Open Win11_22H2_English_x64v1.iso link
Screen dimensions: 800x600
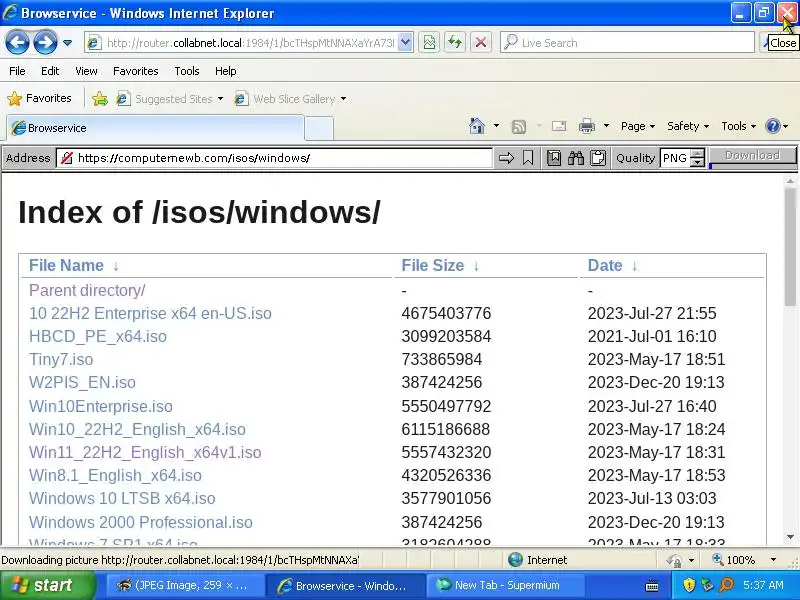[145, 452]
